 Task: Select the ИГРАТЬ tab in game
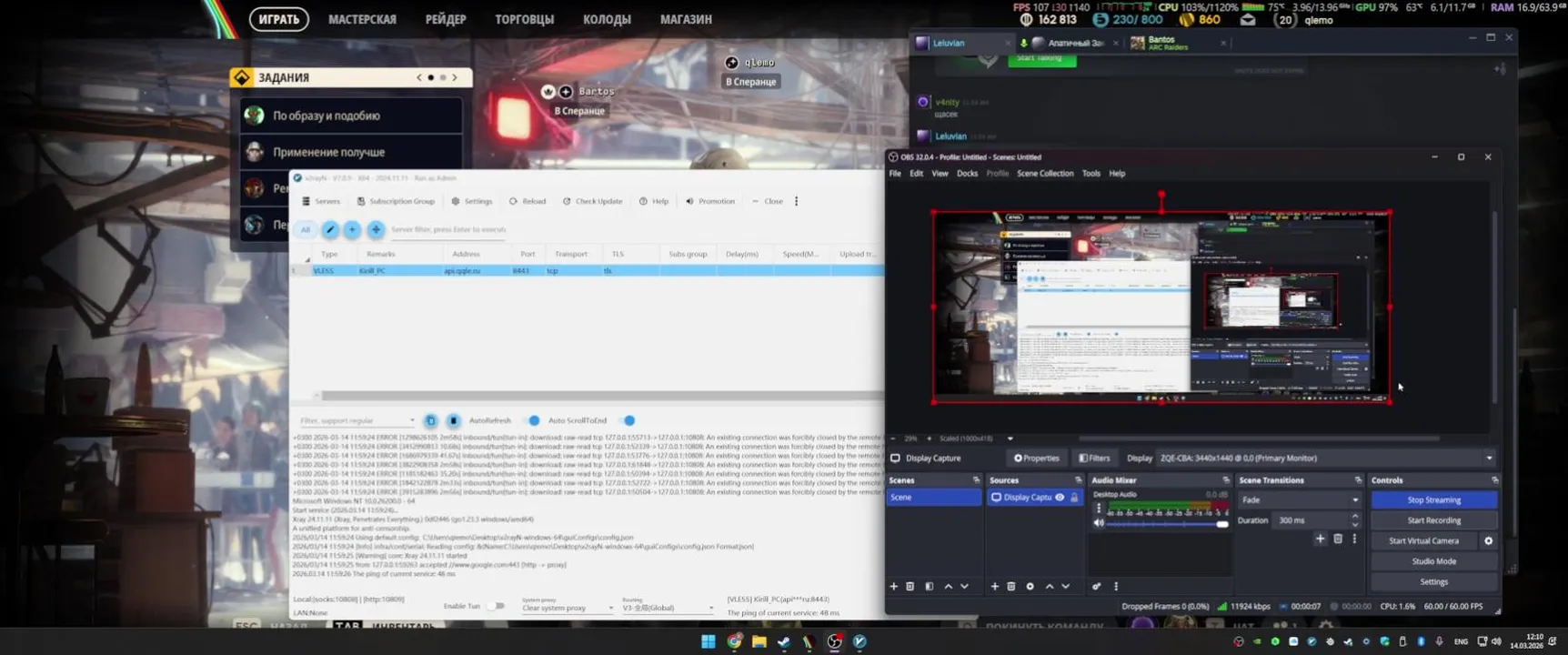(x=279, y=19)
